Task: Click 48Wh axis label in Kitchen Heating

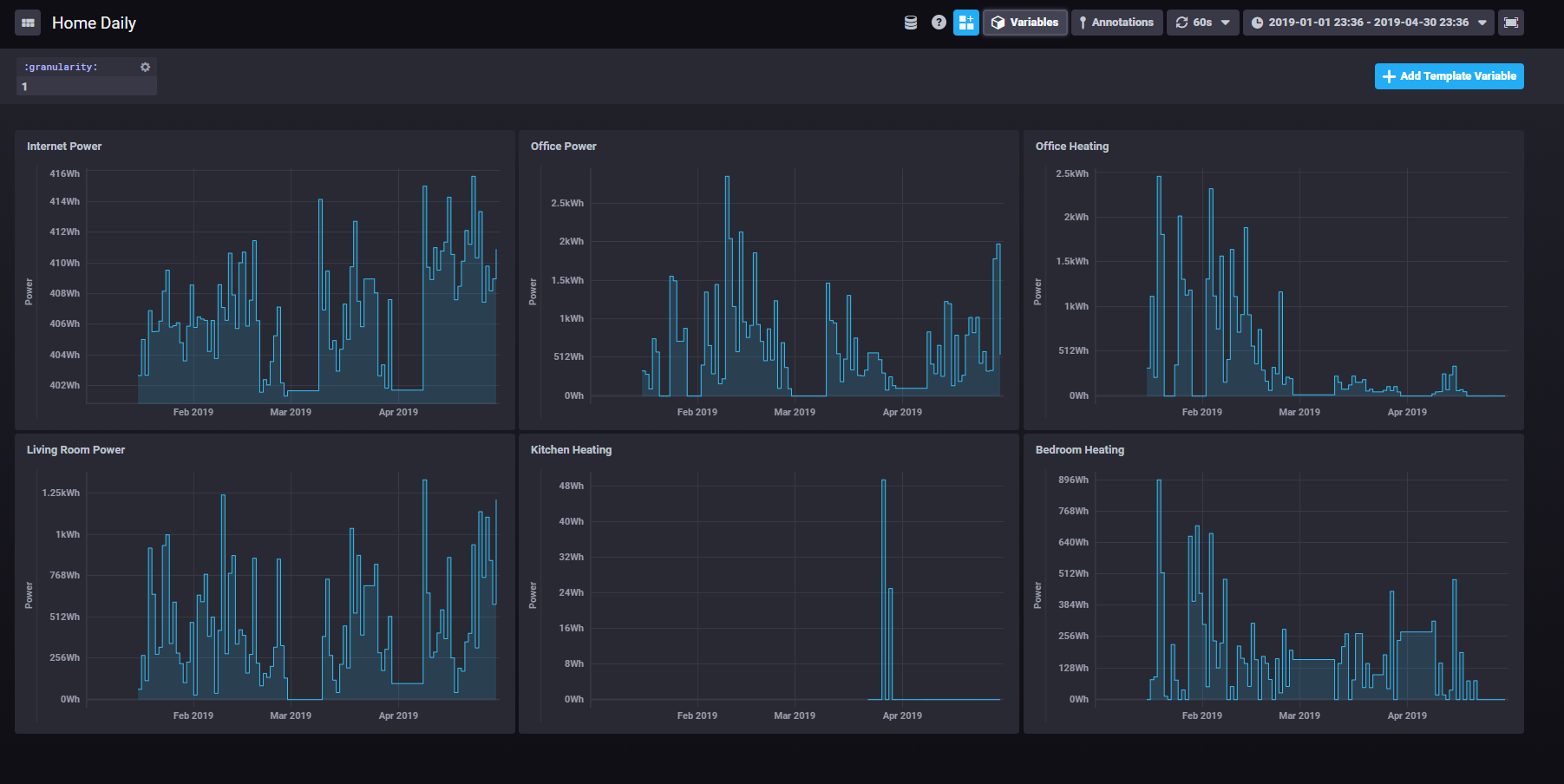Action: (572, 486)
